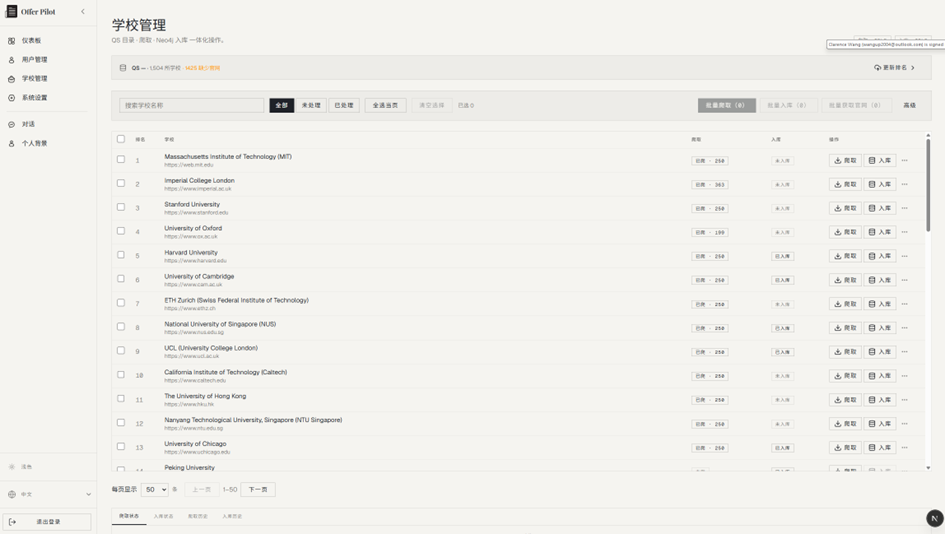Check the Caltech row checkbox
This screenshot has width=945, height=534.
121,374
